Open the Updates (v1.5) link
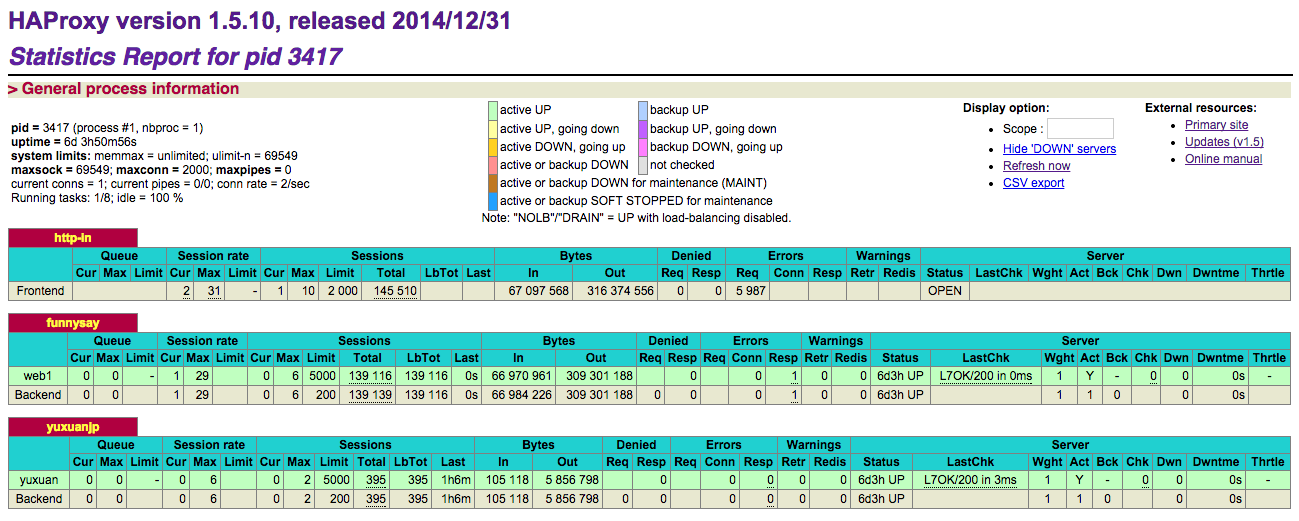Viewport: 1299px width, 521px height. pos(1224,142)
